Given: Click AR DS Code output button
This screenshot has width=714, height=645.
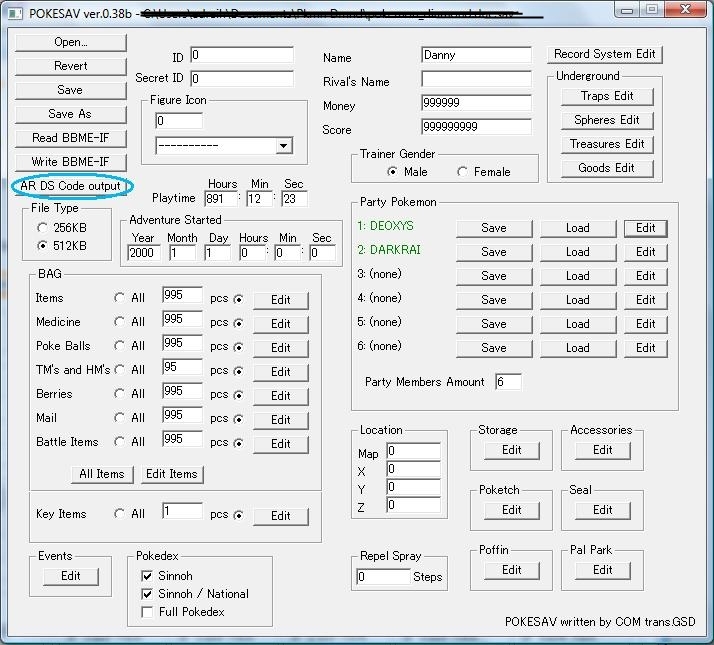Looking at the screenshot, I should click(x=71, y=186).
